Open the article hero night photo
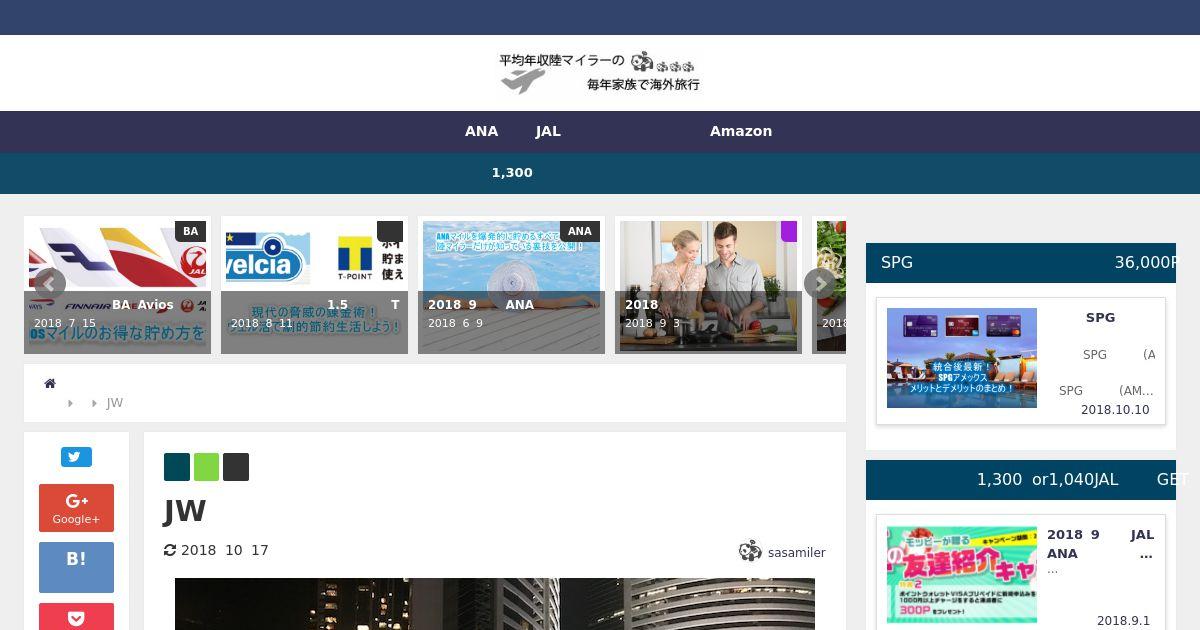1200x630 pixels. 495,604
